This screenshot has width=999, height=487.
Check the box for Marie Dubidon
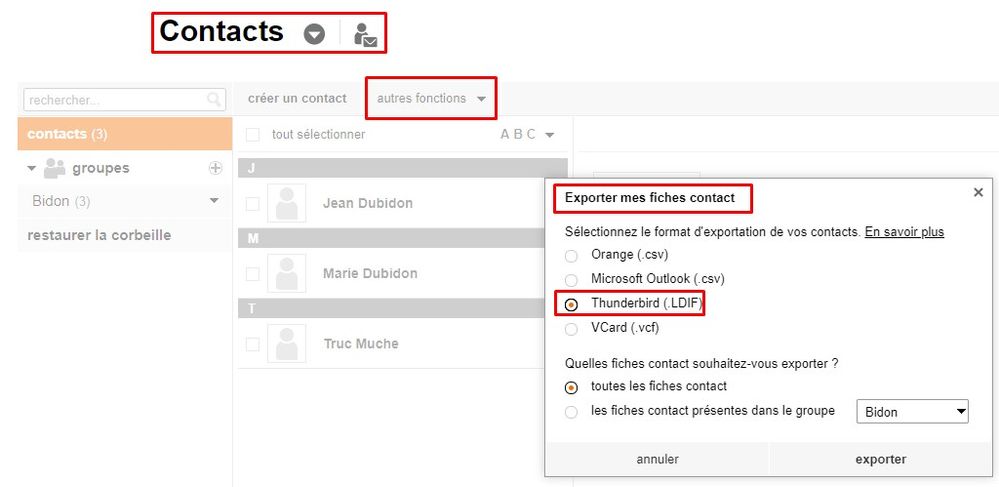(x=253, y=273)
